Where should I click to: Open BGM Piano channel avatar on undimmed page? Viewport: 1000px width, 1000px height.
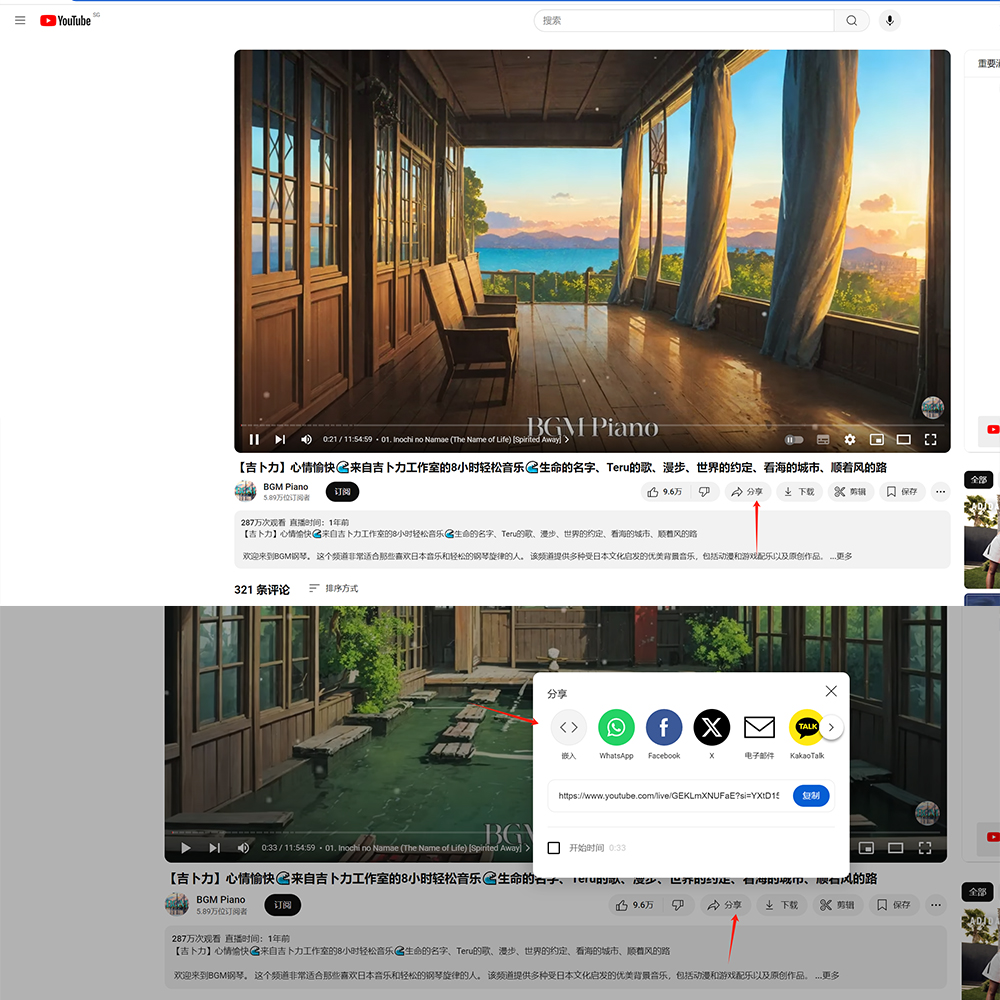[245, 491]
